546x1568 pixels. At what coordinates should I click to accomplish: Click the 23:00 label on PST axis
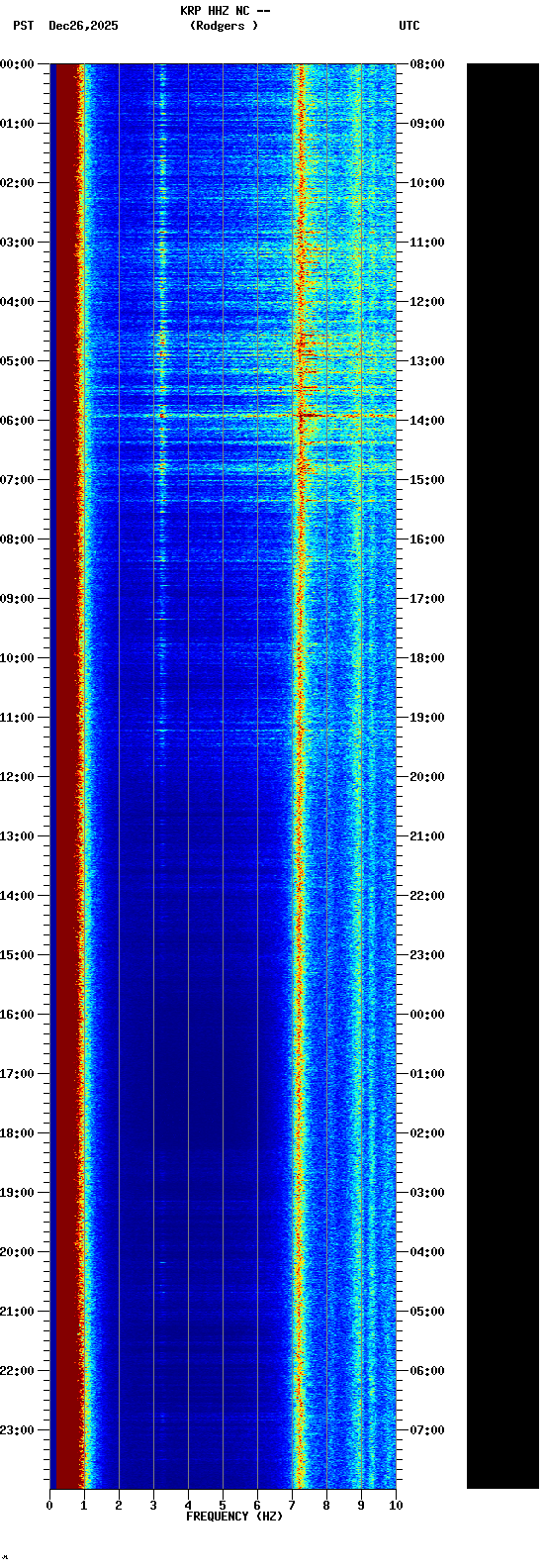(17, 1430)
